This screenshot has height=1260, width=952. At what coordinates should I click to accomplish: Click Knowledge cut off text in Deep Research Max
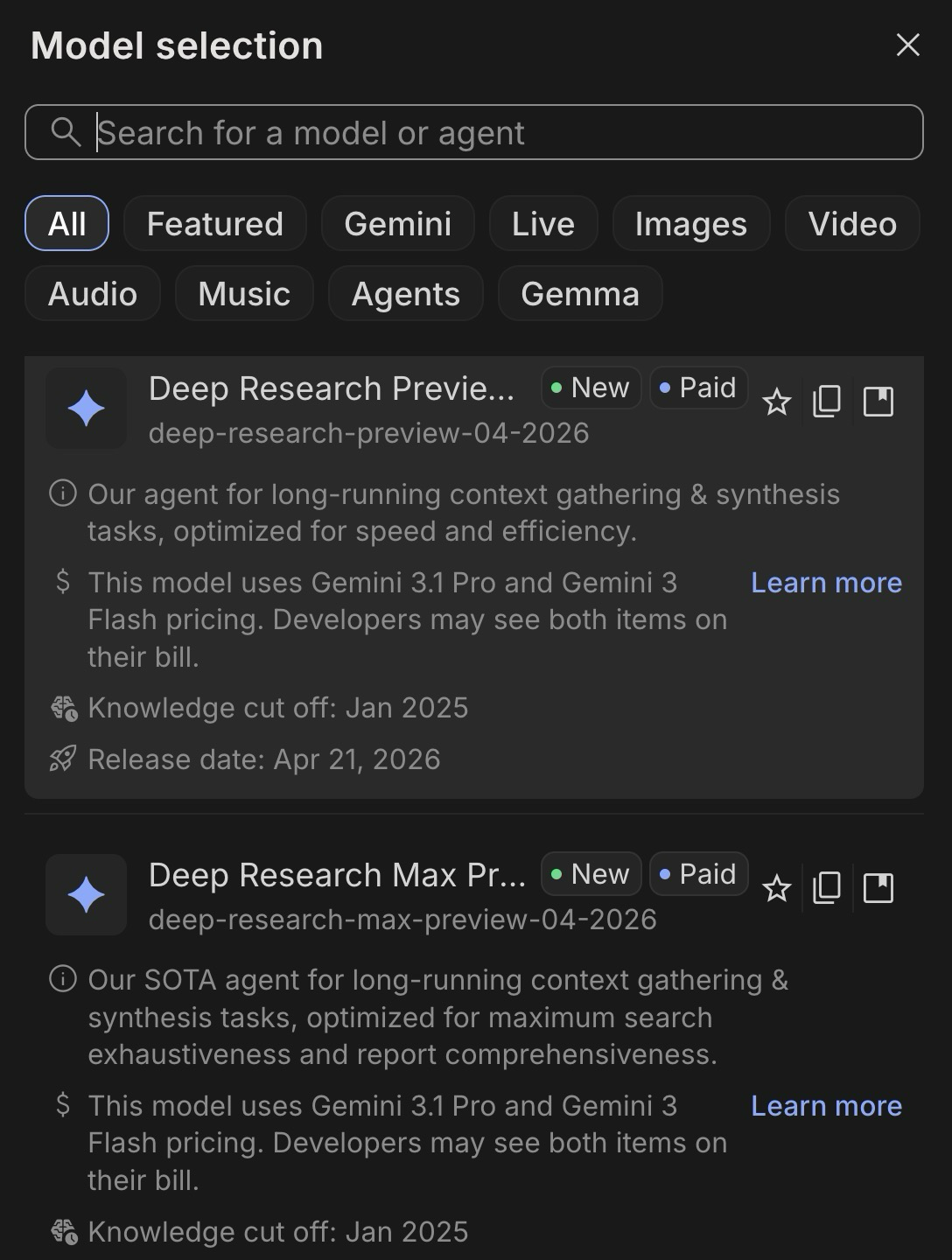coord(278,1232)
